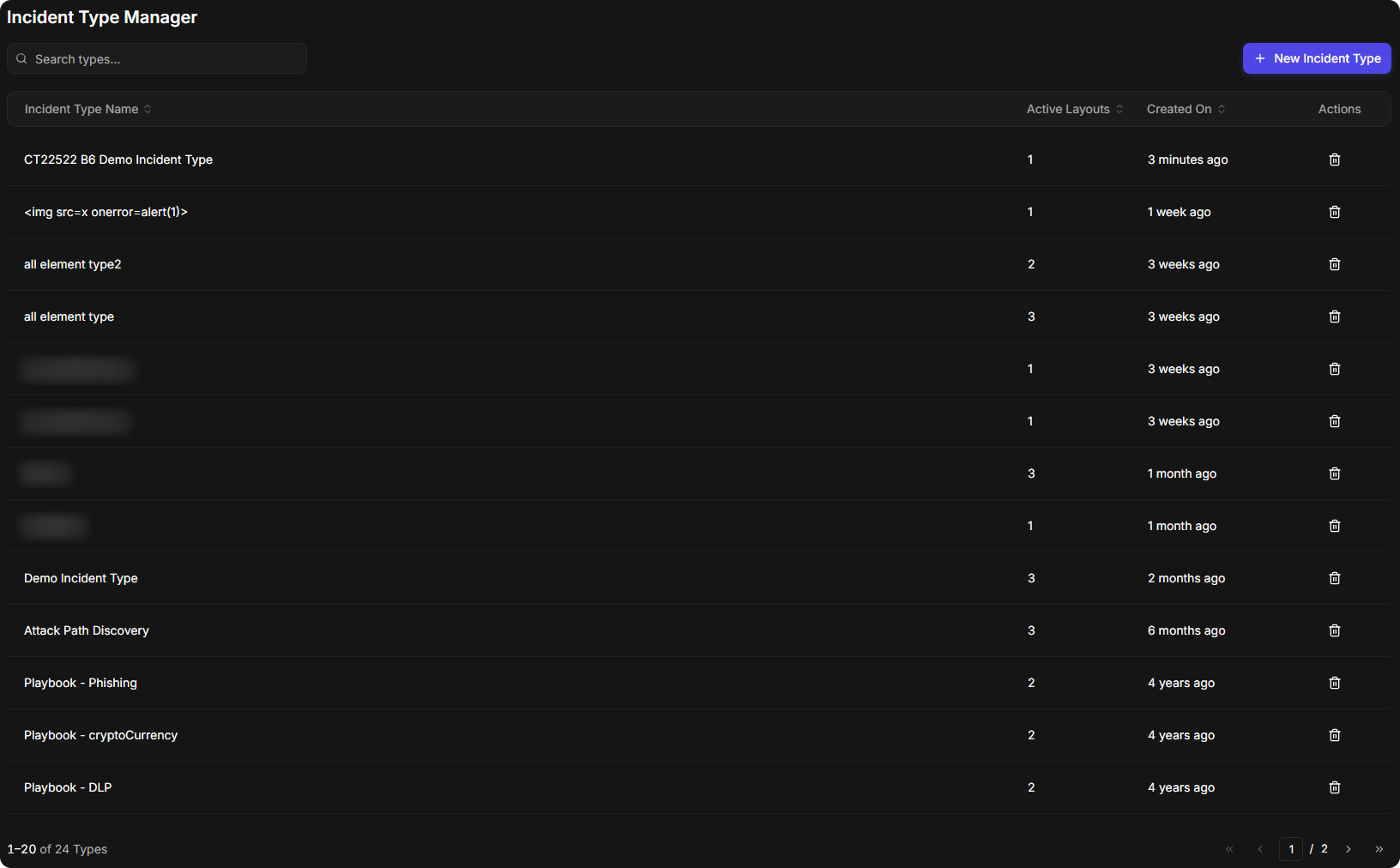Remove Playbook - Phishing using trash icon
This screenshot has height=868, width=1400.
tap(1335, 683)
